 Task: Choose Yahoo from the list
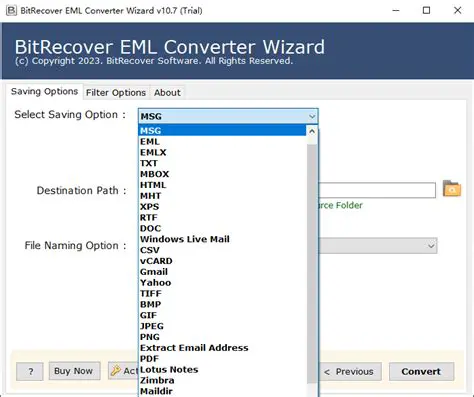(x=222, y=283)
